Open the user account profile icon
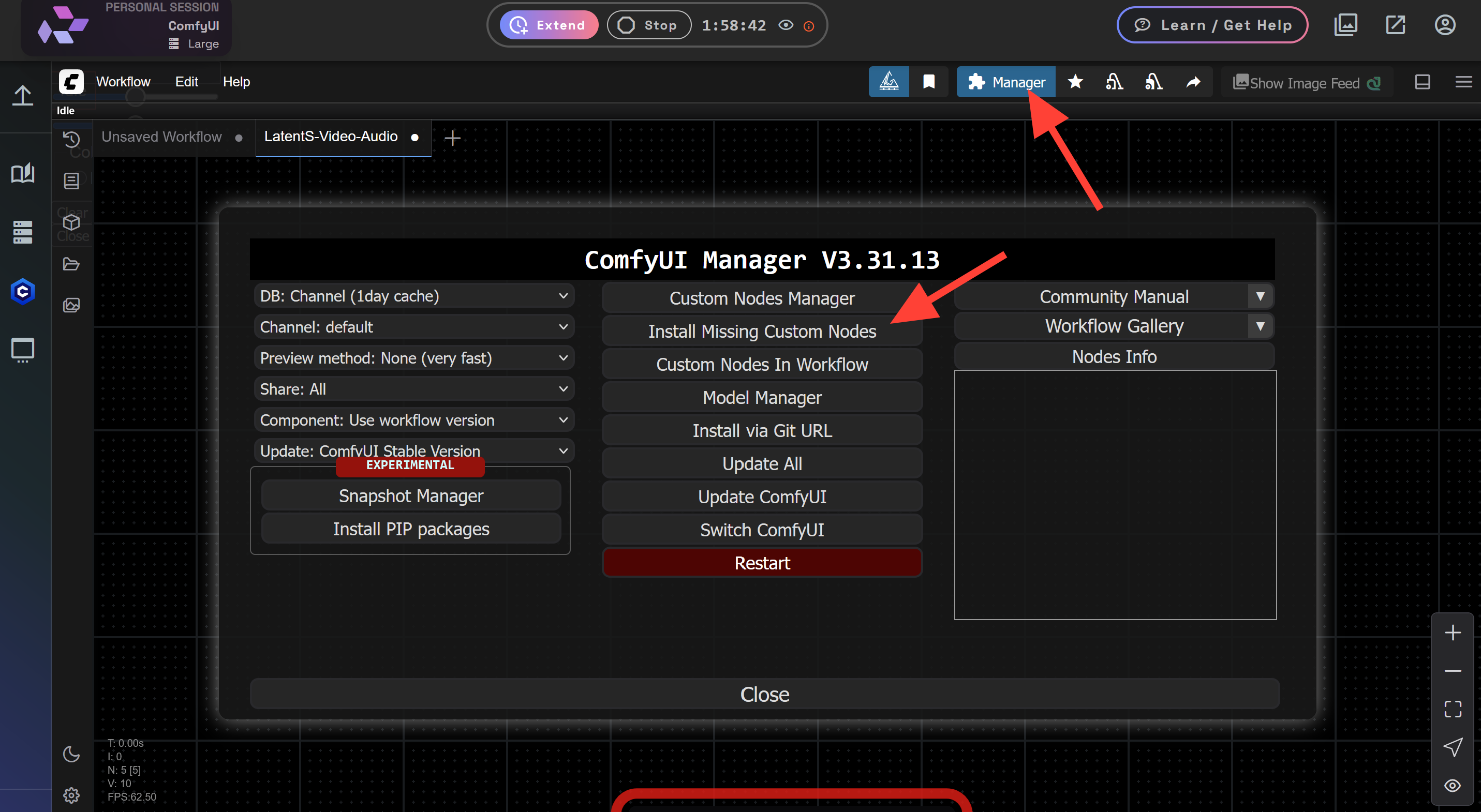The image size is (1481, 812). (x=1445, y=25)
